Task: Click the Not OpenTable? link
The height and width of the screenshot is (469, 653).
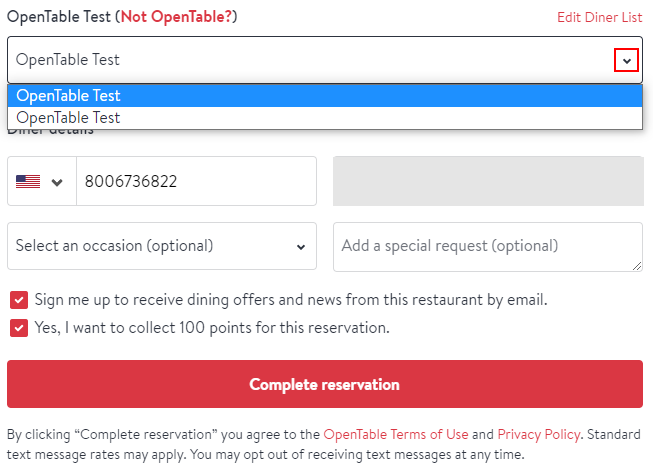Action: click(x=176, y=17)
